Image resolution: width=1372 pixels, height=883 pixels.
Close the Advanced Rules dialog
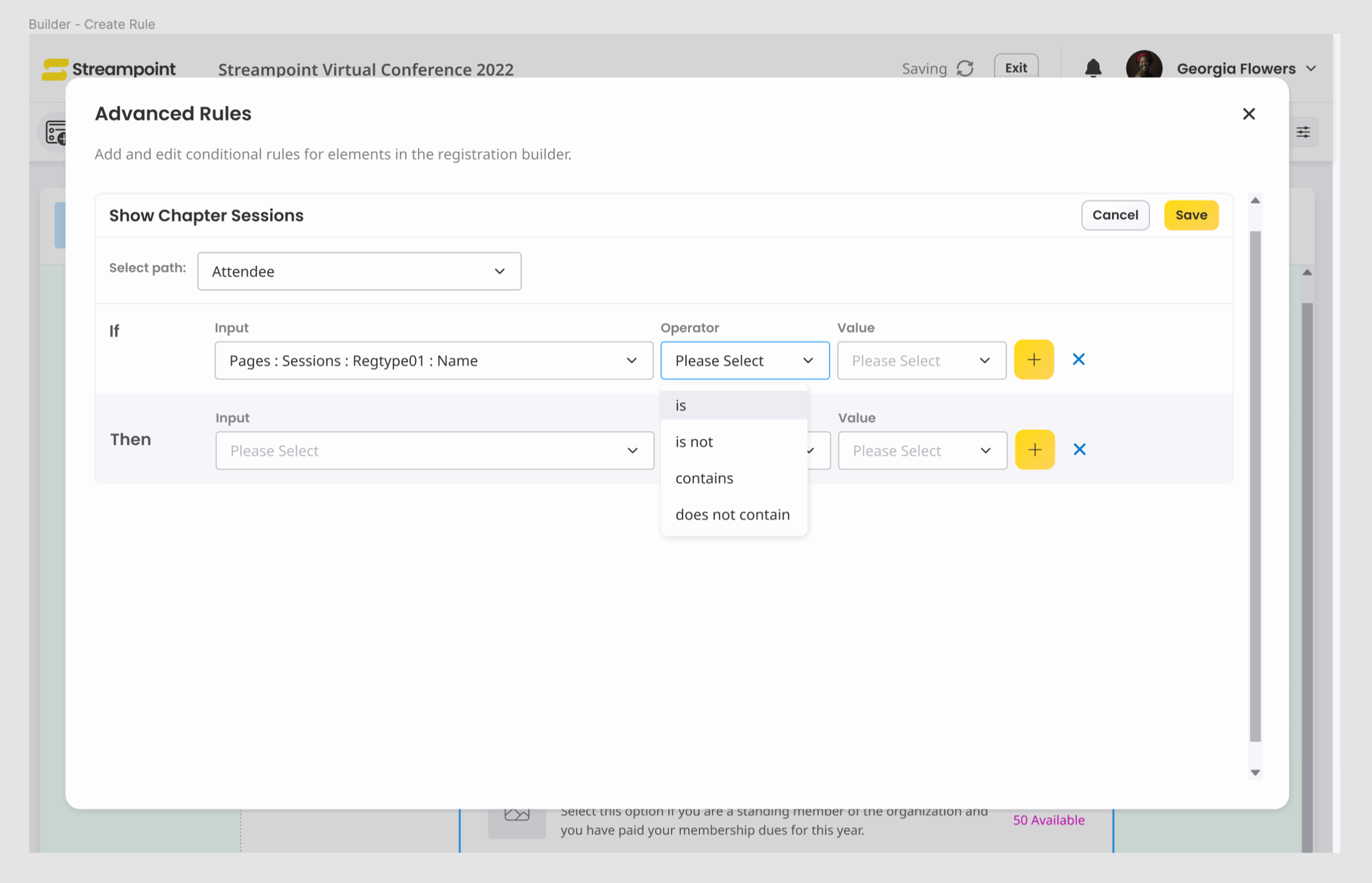click(1248, 114)
